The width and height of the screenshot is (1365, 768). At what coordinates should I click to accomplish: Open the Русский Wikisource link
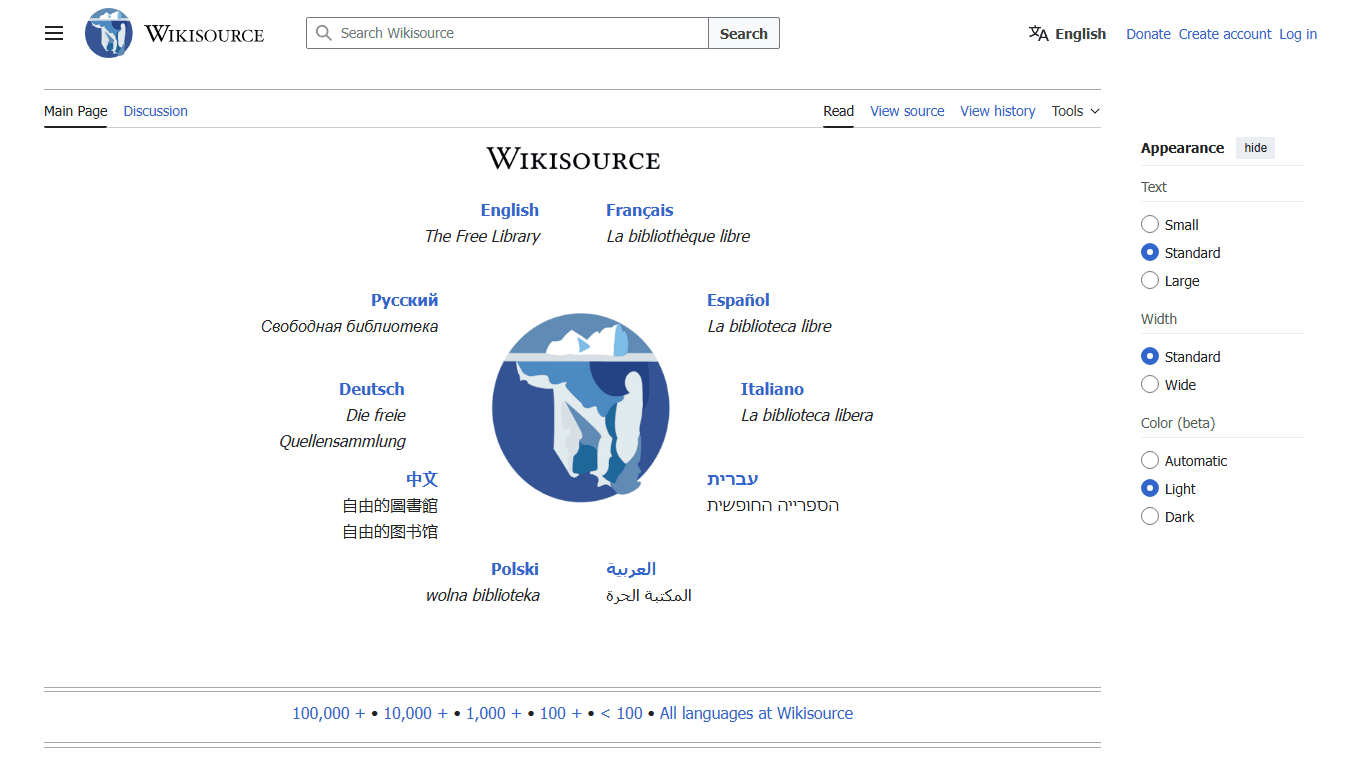pos(404,300)
